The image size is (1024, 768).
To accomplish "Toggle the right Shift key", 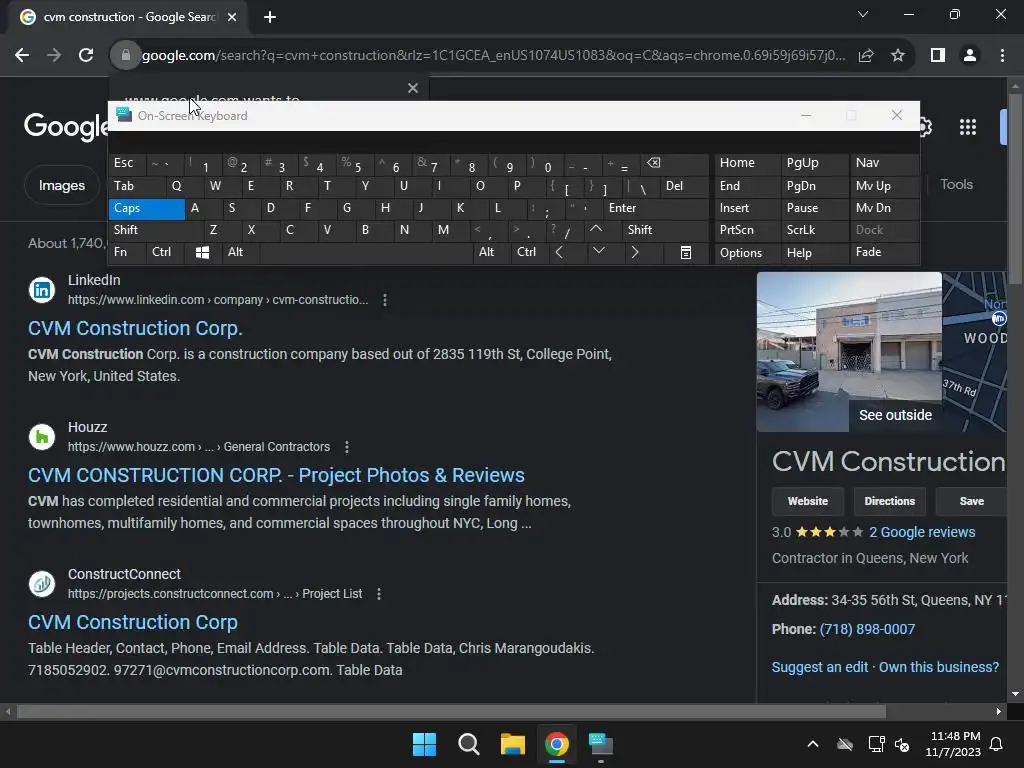I will 665,230.
